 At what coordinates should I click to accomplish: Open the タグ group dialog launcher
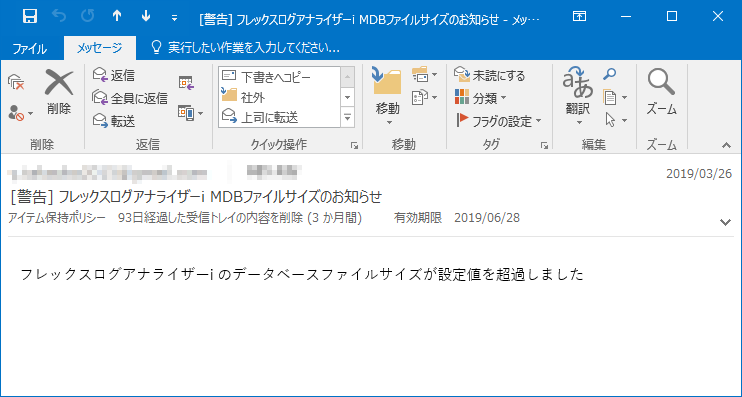click(544, 146)
